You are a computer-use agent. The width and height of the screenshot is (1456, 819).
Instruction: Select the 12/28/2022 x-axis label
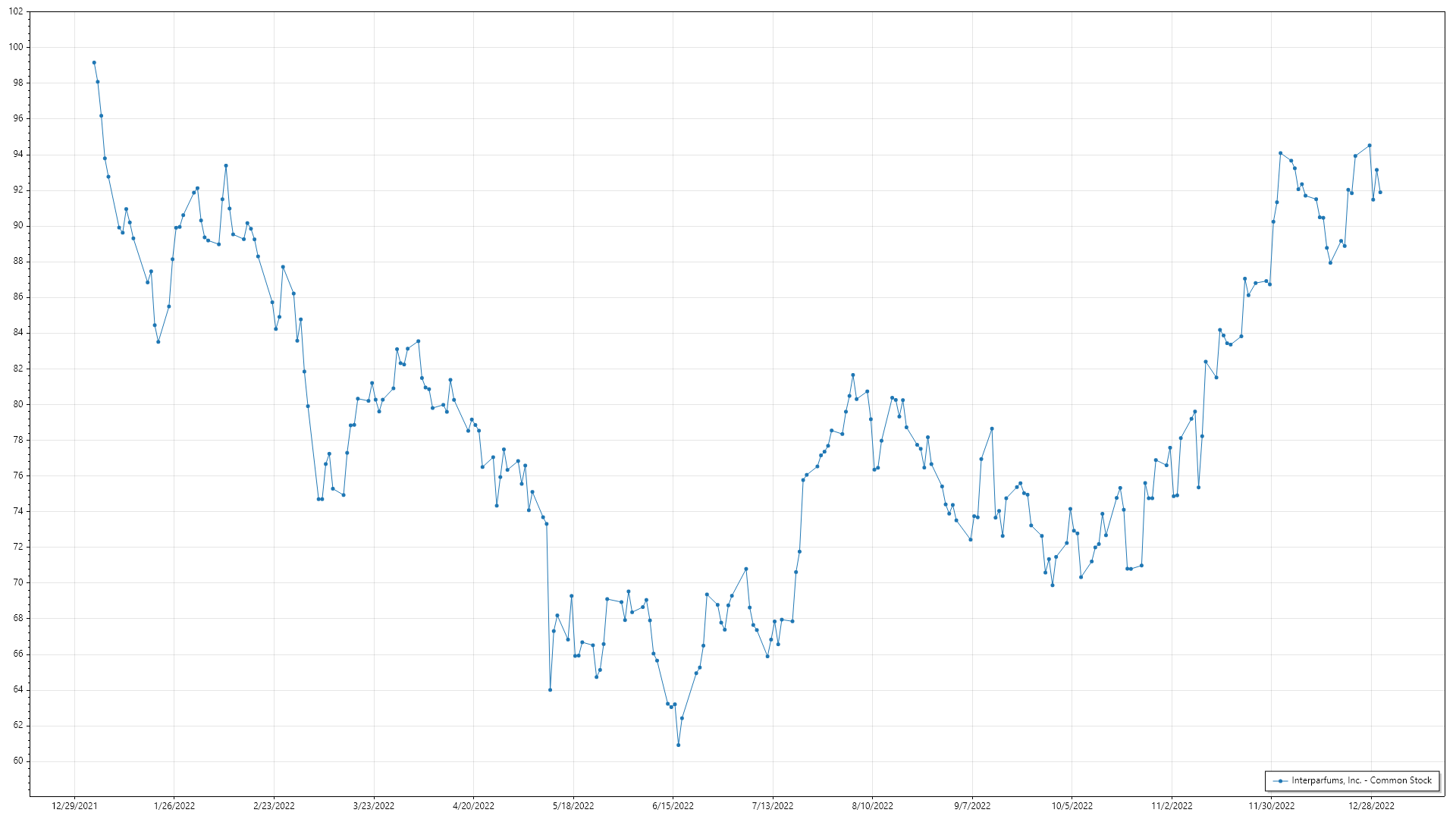point(1371,806)
